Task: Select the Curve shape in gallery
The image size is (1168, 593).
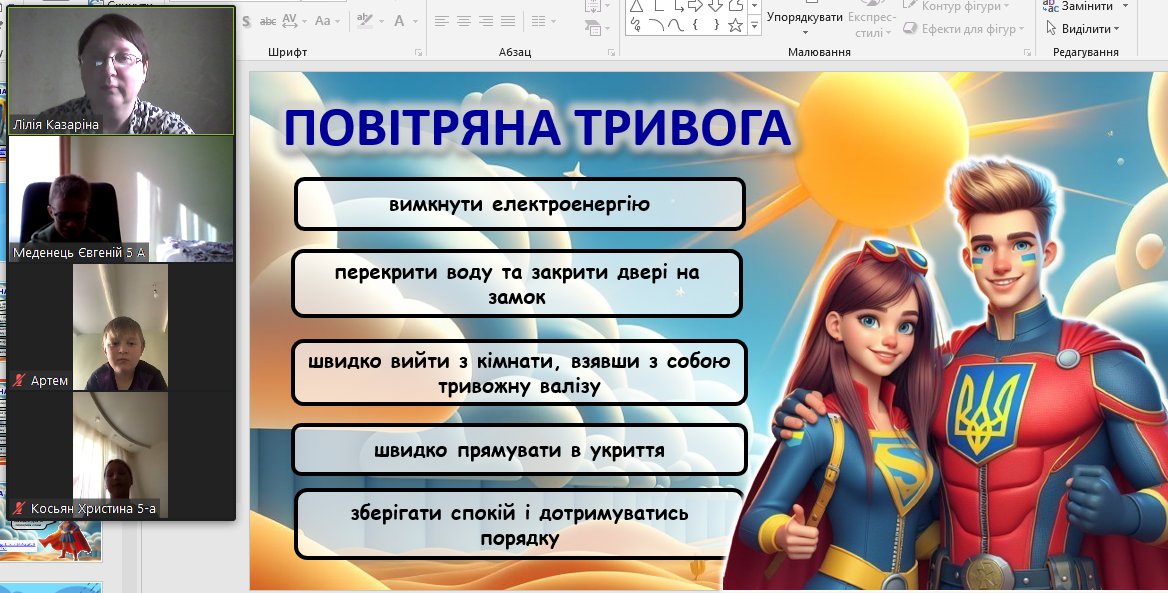Action: (x=676, y=25)
